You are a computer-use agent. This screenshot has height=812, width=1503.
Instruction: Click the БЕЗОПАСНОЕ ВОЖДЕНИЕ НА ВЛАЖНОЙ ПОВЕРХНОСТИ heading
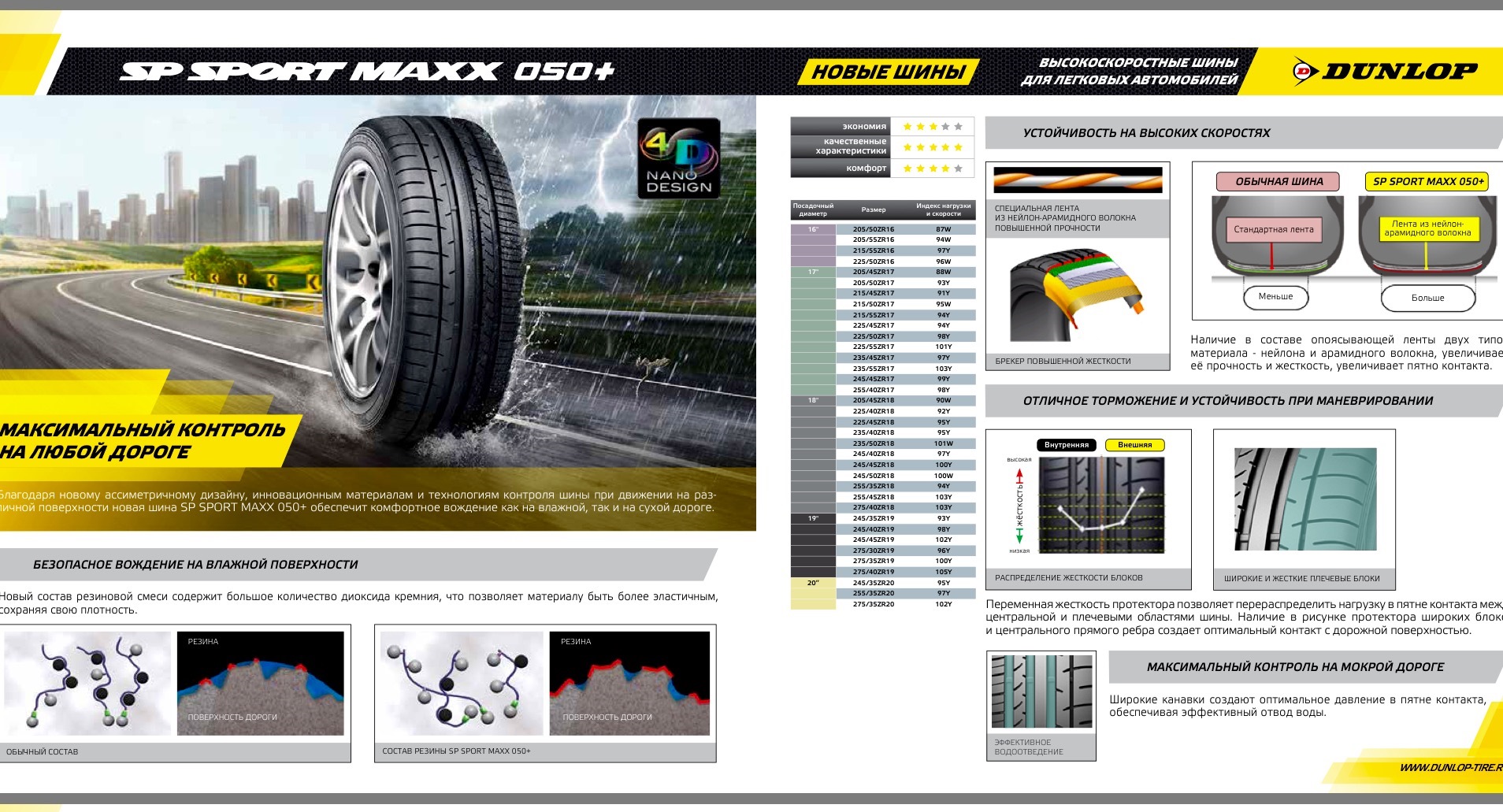coord(195,565)
